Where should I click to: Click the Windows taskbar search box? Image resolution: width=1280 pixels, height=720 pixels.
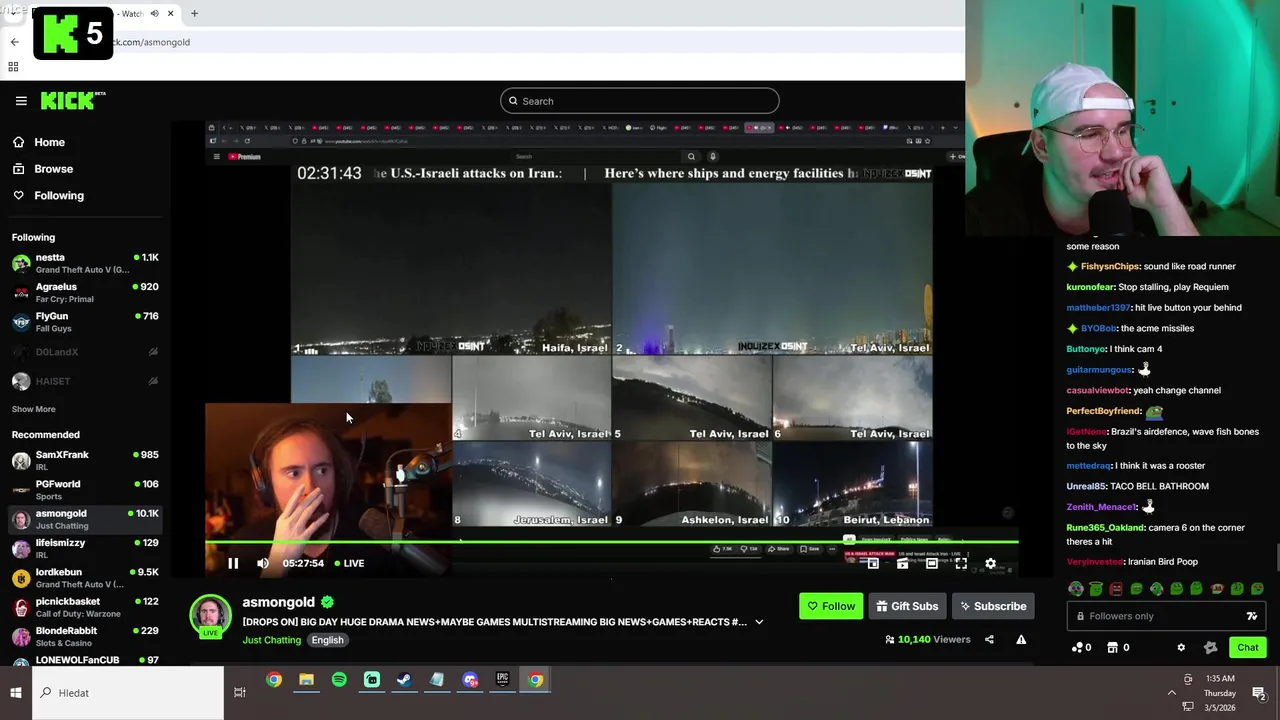tap(128, 693)
